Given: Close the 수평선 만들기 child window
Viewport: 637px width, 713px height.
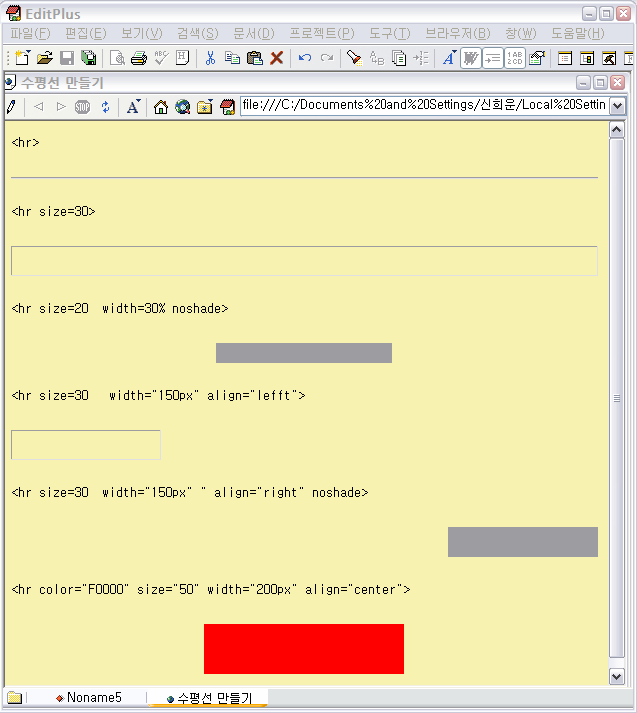Looking at the screenshot, I should 617,83.
